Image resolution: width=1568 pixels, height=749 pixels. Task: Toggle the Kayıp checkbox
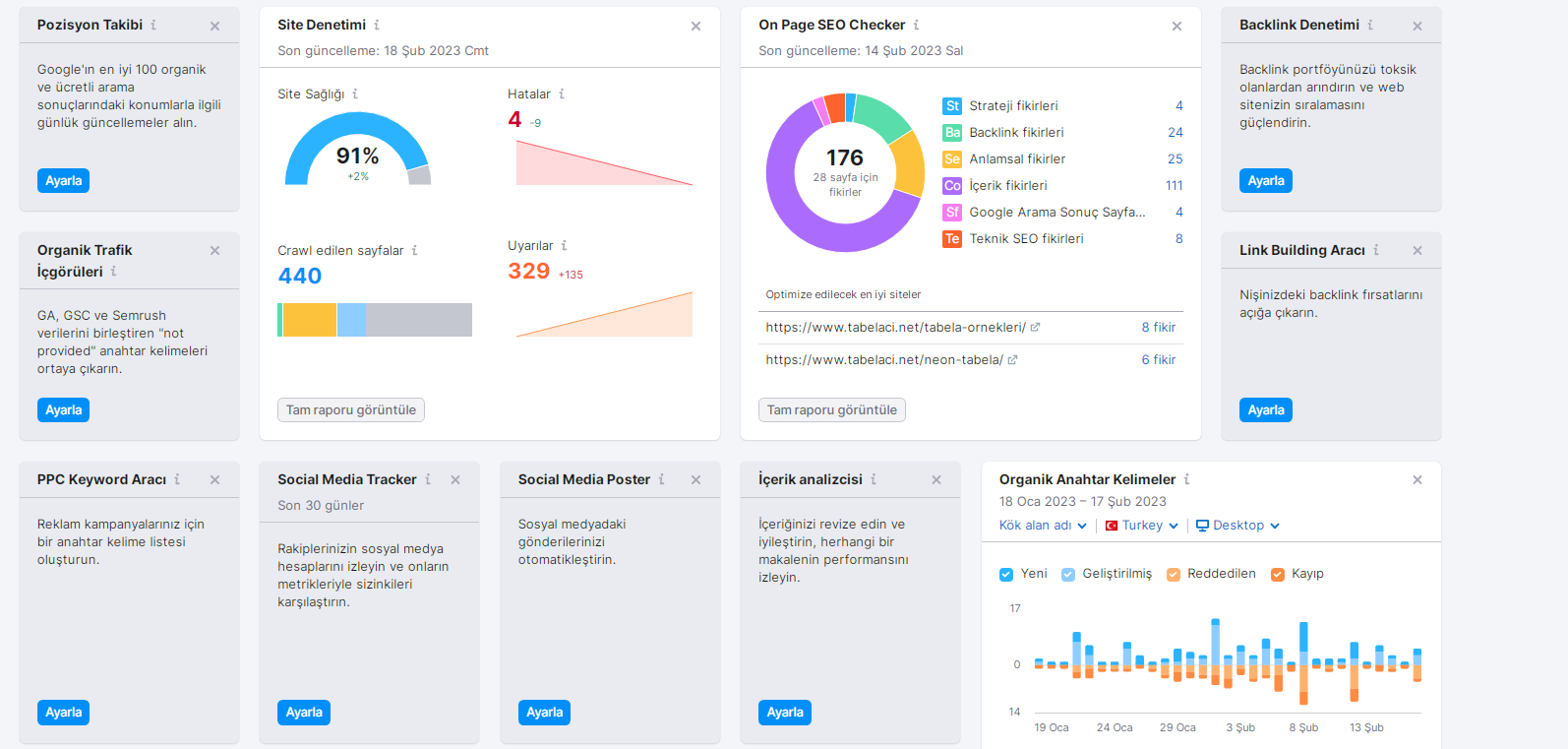1277,575
